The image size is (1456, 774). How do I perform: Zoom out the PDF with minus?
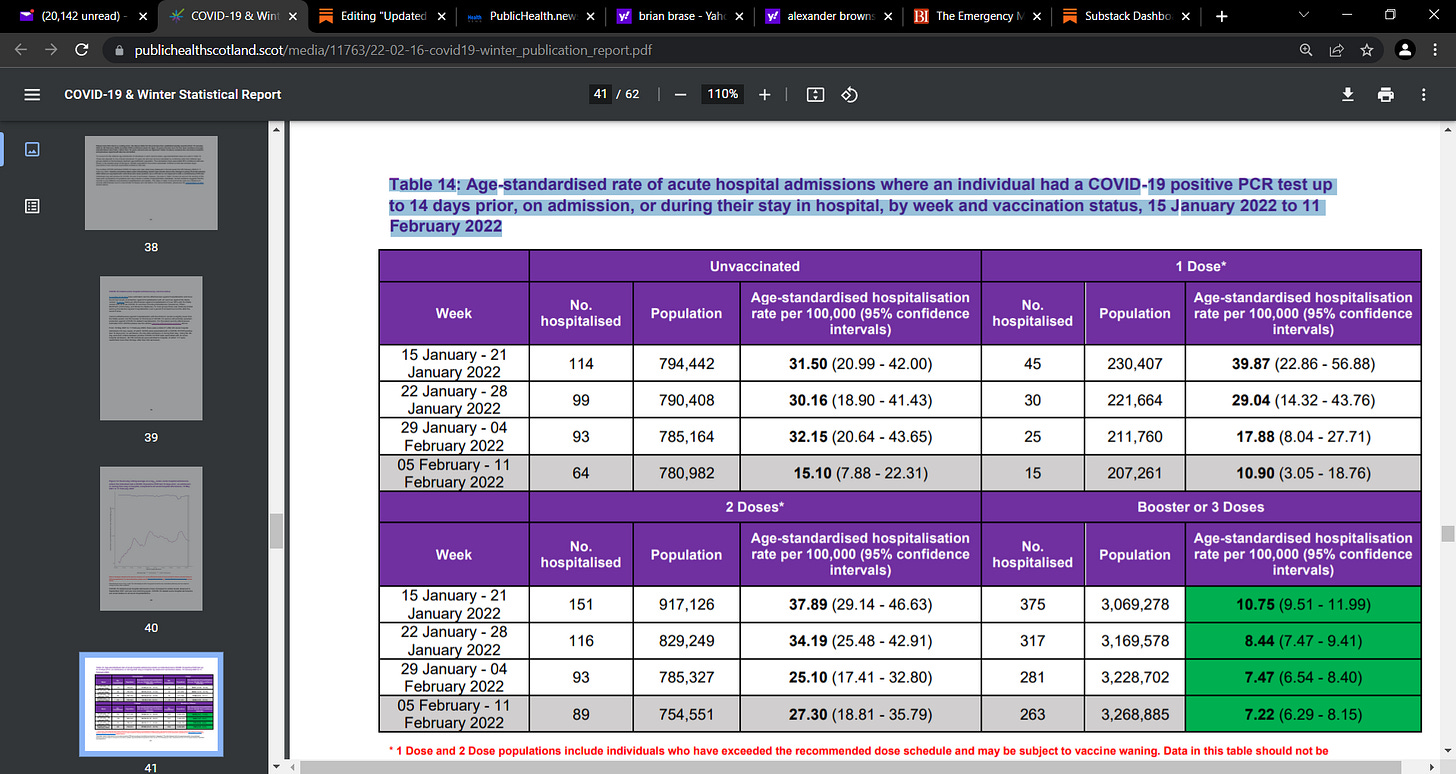[680, 94]
